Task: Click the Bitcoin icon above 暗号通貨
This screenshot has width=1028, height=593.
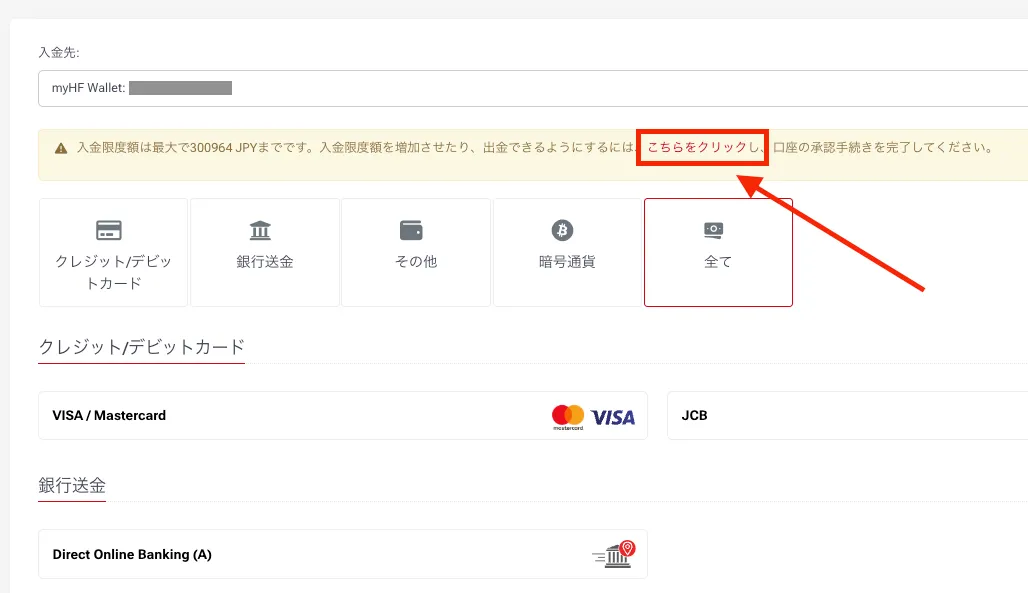Action: [563, 231]
